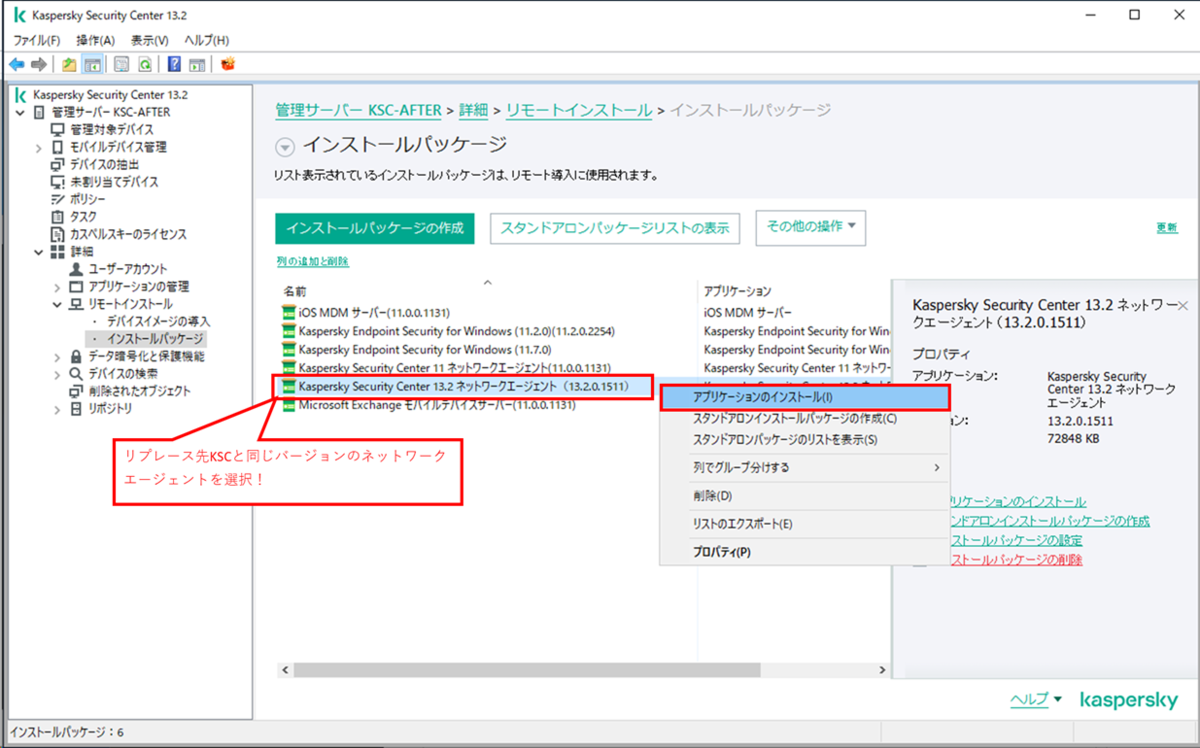Click the 更新 refresh link
This screenshot has height=748, width=1200.
(x=1167, y=227)
